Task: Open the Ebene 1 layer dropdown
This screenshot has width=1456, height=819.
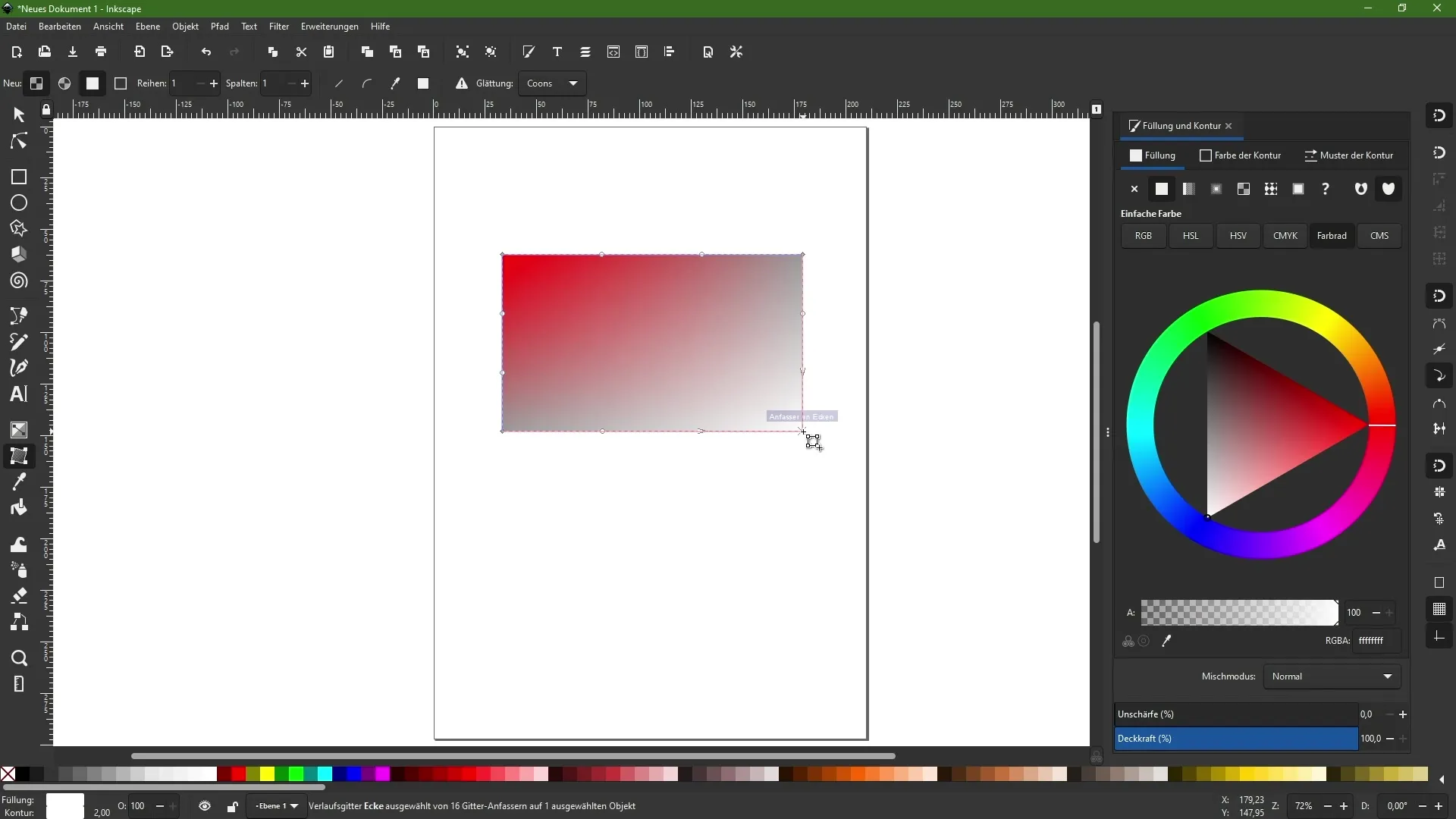Action: [x=277, y=806]
